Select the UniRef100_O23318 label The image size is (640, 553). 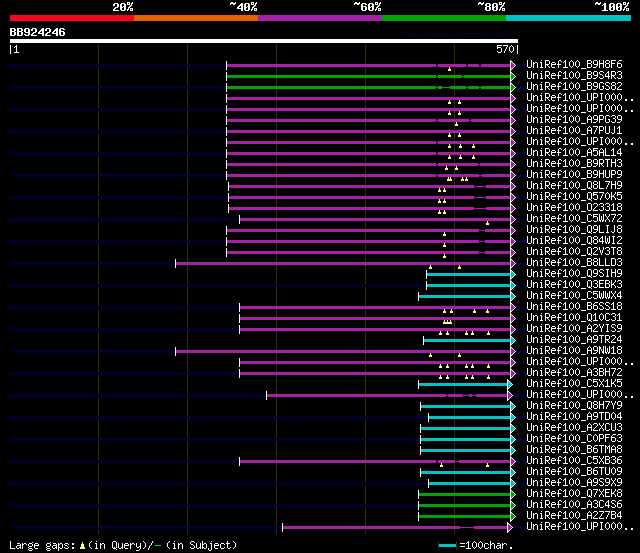pos(574,207)
